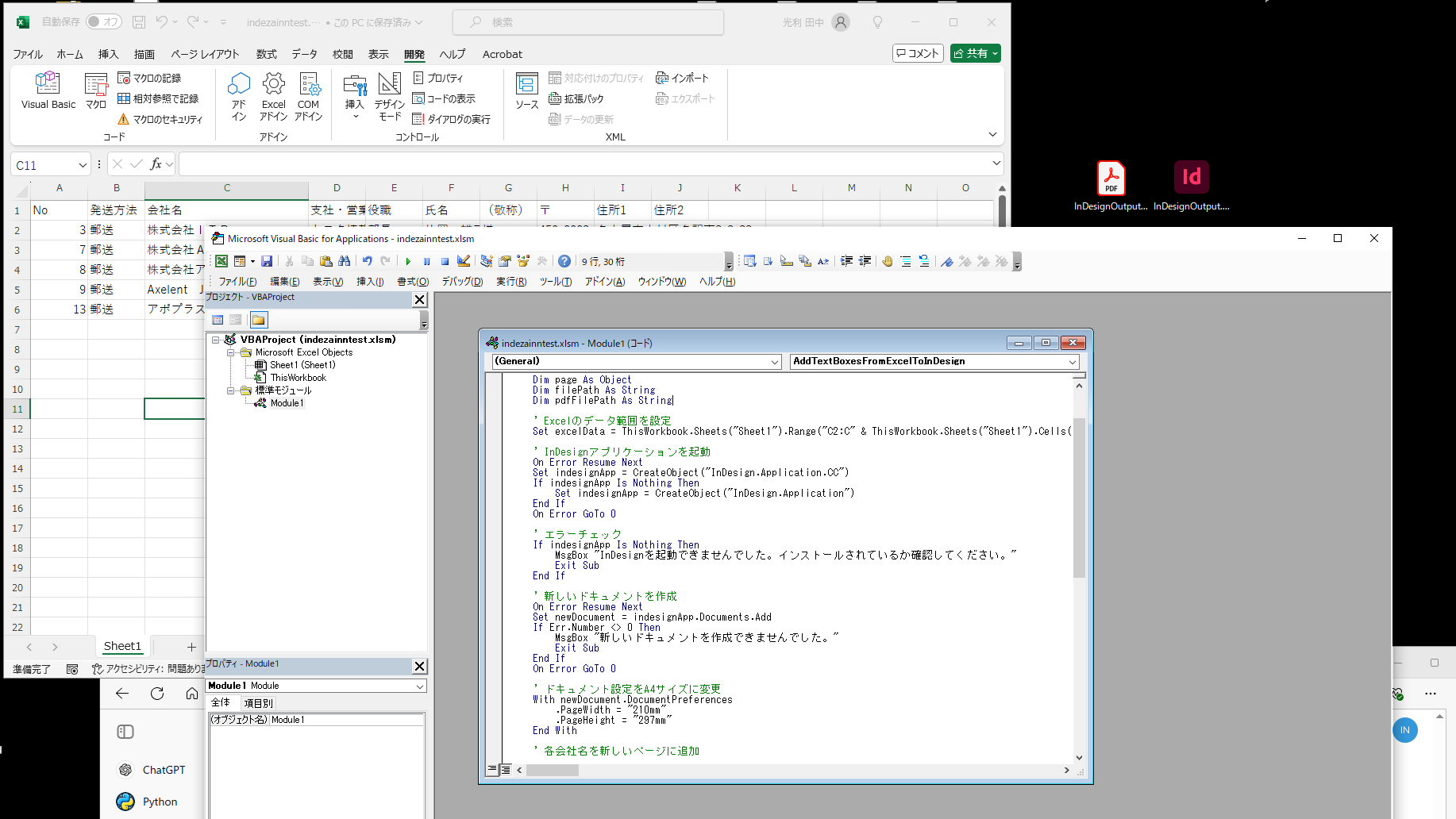Open the (General) object dropdown
The height and width of the screenshot is (819, 1456).
[775, 362]
